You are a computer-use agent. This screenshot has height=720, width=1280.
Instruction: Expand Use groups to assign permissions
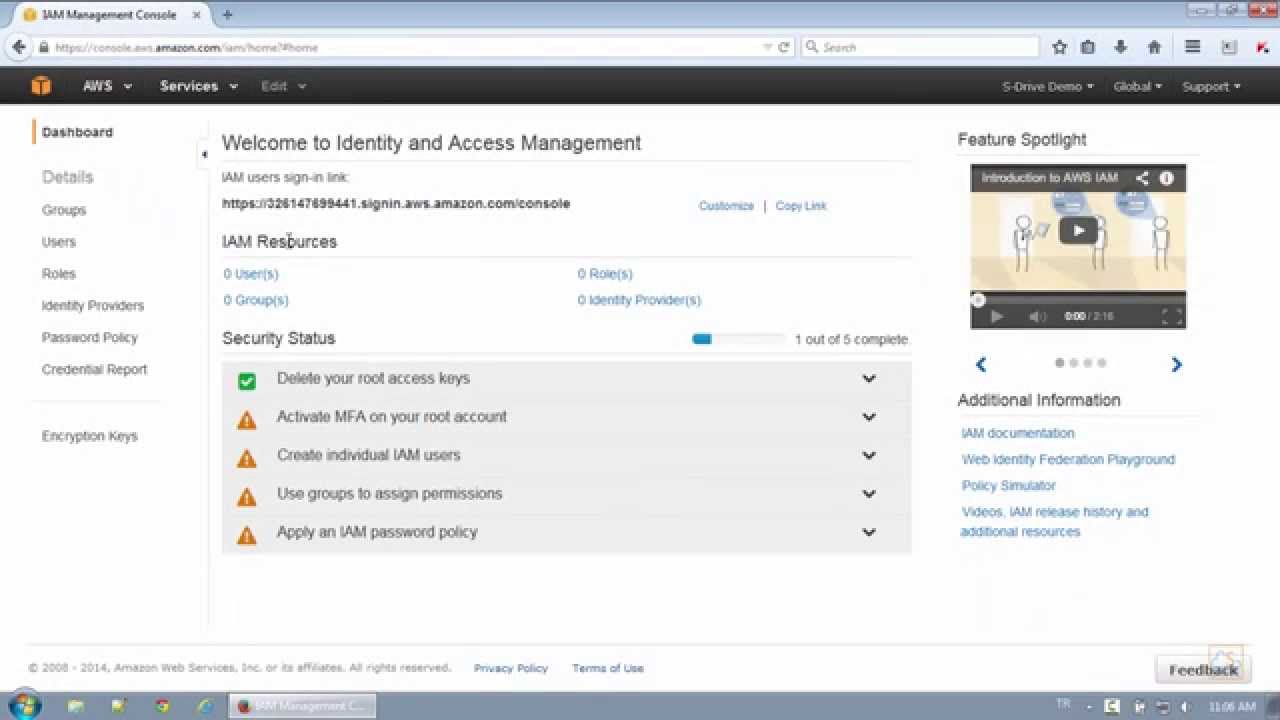[869, 494]
